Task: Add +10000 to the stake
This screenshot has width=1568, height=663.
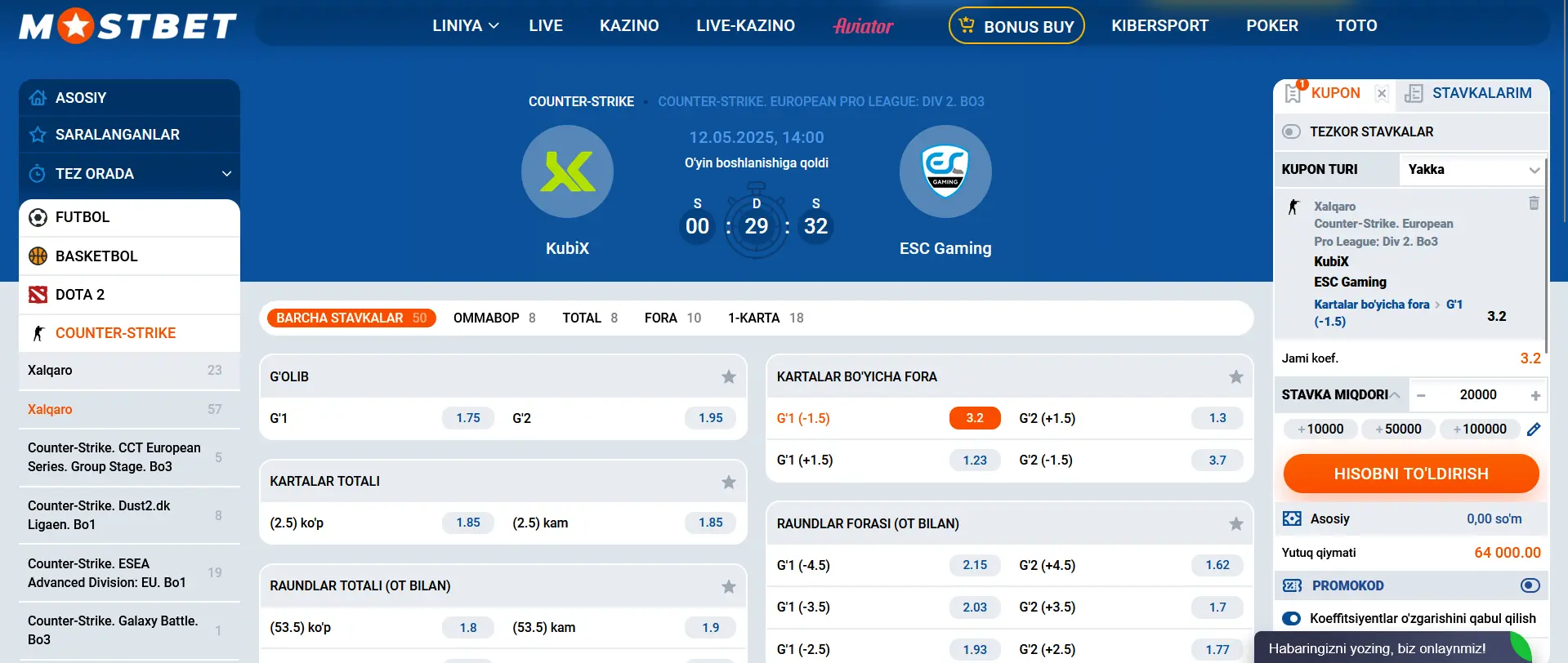Action: click(x=1320, y=429)
